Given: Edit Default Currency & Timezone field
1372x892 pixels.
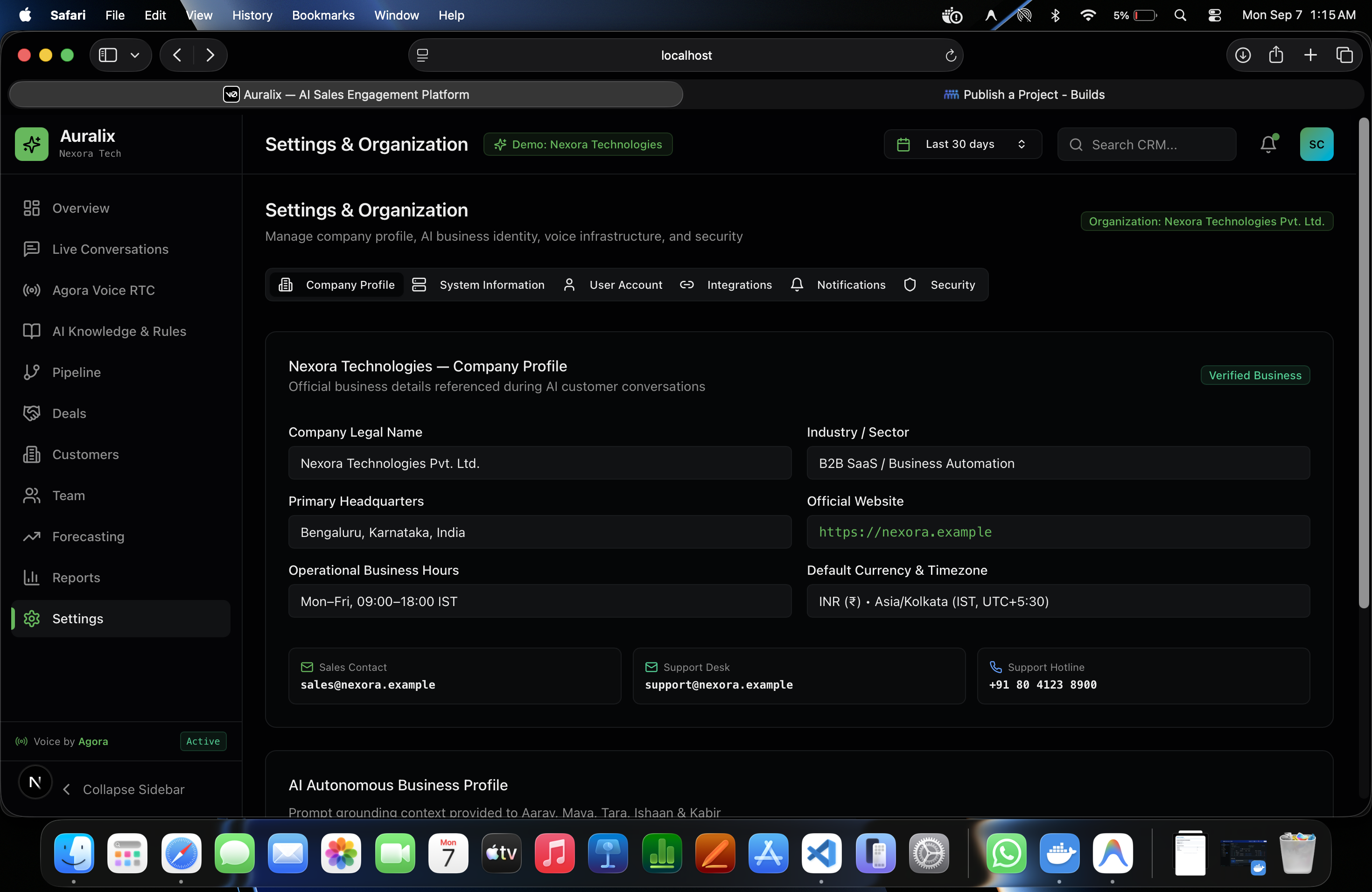Looking at the screenshot, I should 1058,601.
